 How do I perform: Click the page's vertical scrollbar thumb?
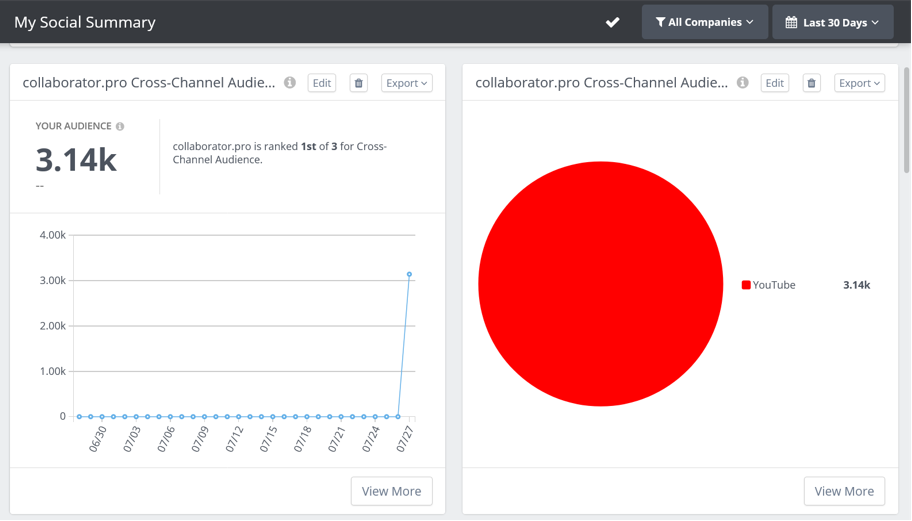pyautogui.click(x=906, y=120)
